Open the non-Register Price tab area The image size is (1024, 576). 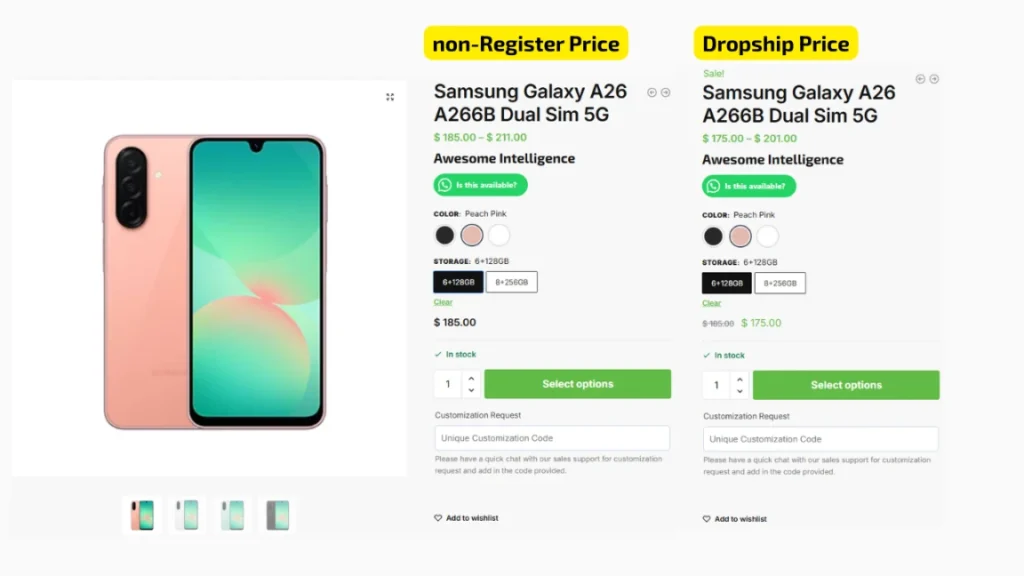(525, 43)
